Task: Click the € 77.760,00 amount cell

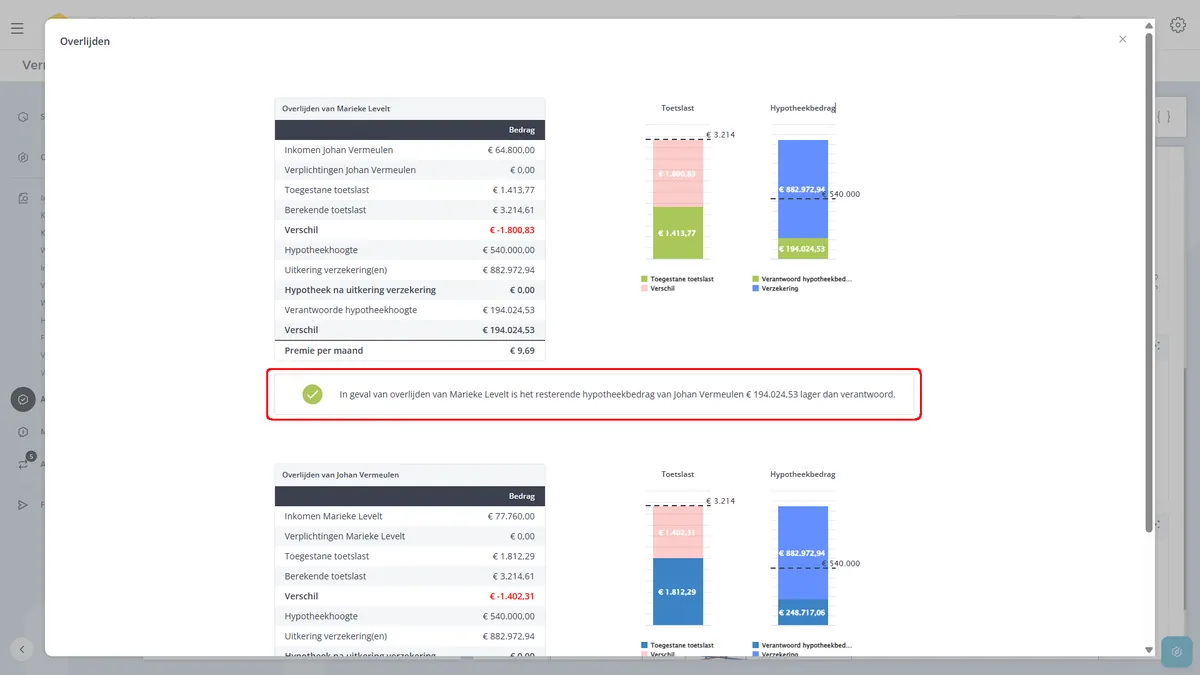Action: tap(511, 516)
